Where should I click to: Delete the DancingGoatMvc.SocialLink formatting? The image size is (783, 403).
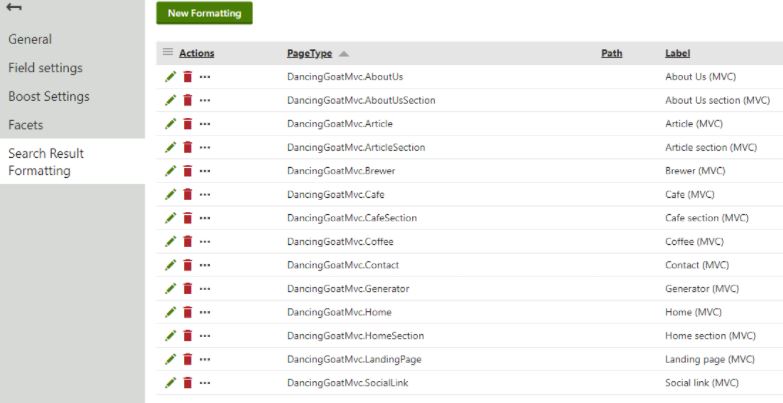coord(188,383)
